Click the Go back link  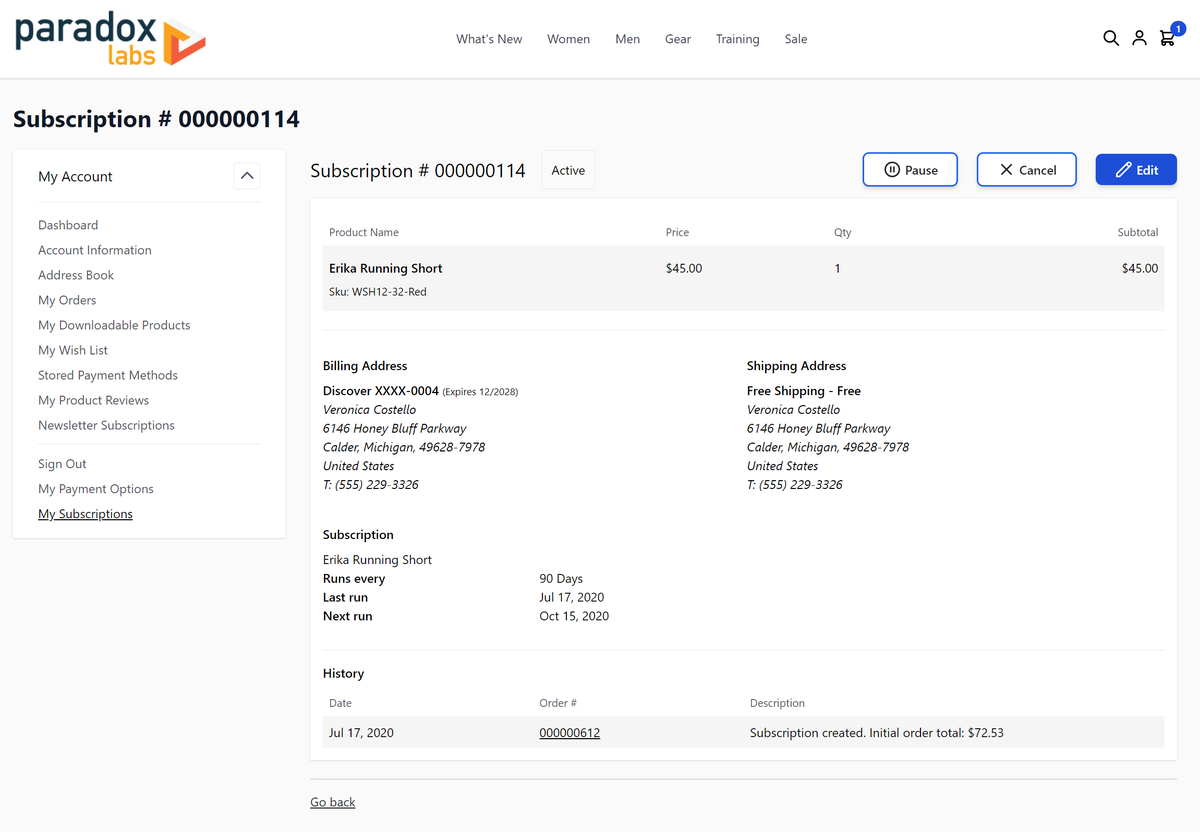[x=333, y=802]
